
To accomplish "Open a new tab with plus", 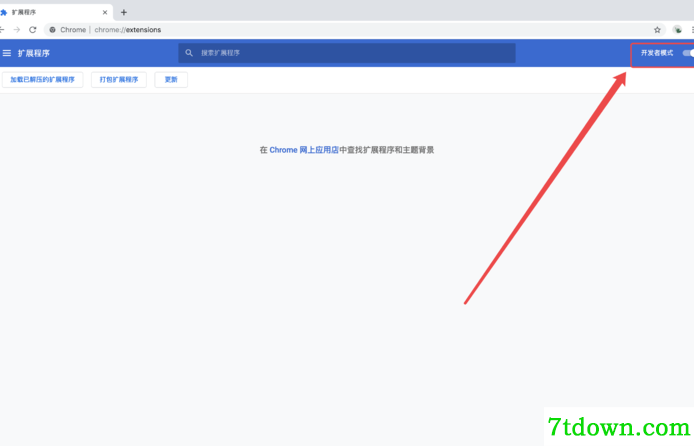I will pyautogui.click(x=124, y=12).
